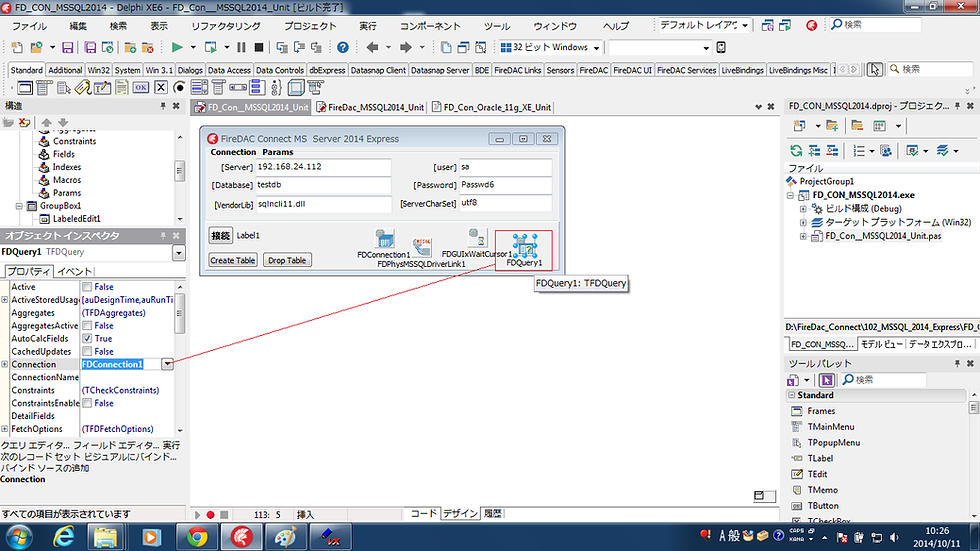The height and width of the screenshot is (551, 980).
Task: Open the Object Inspector component selector dropdown
Action: click(x=179, y=252)
